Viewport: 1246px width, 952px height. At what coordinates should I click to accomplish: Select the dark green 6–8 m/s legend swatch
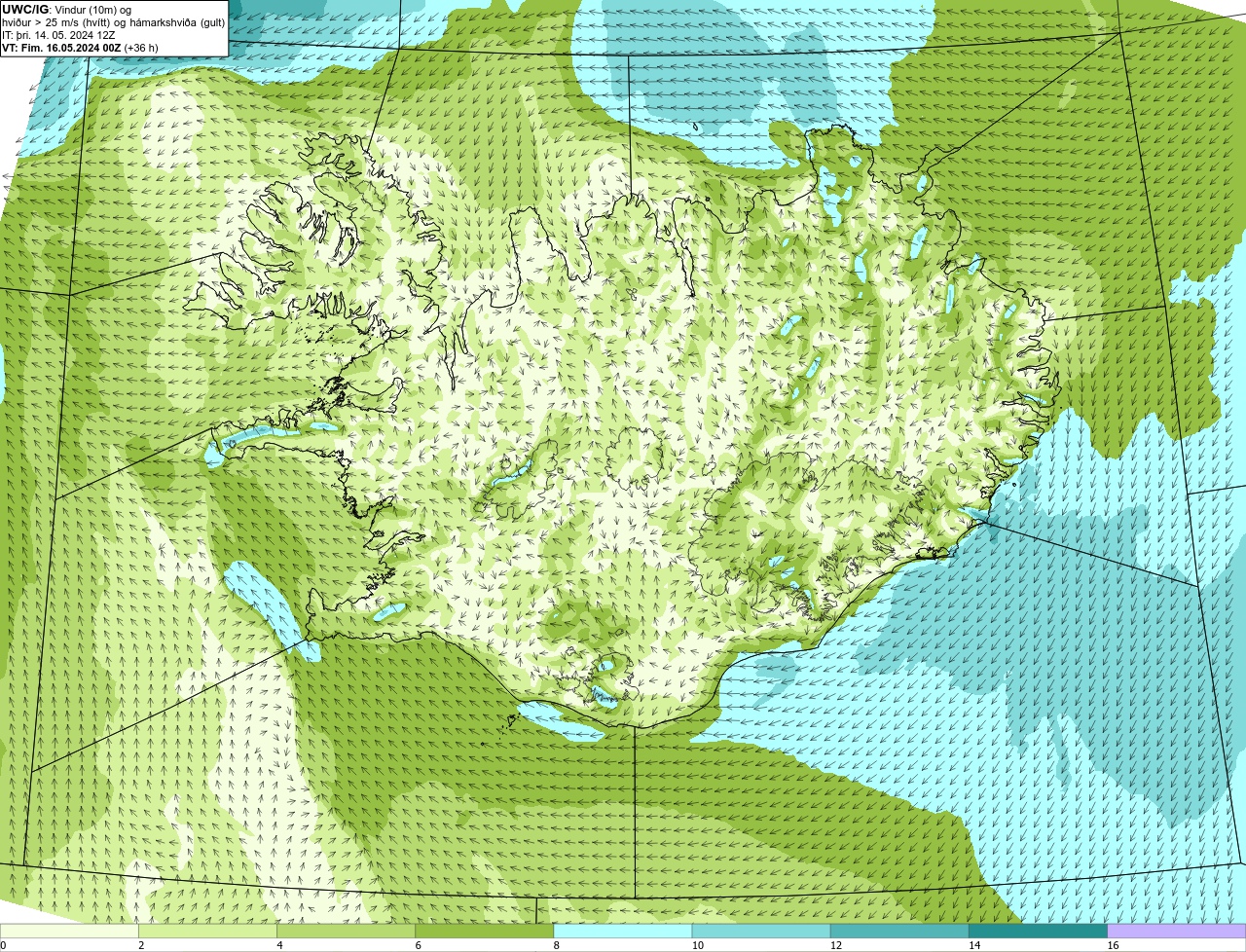click(x=484, y=931)
